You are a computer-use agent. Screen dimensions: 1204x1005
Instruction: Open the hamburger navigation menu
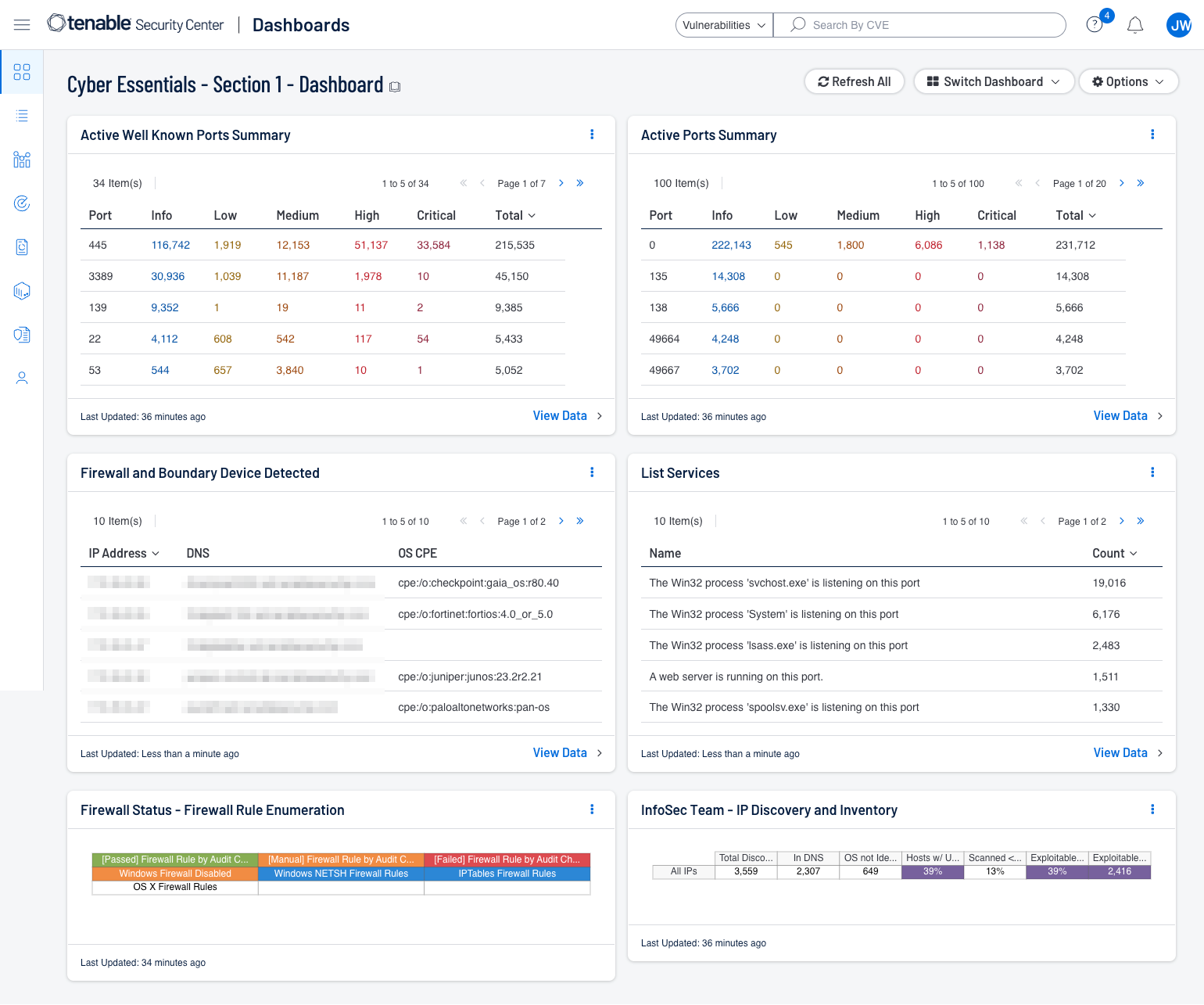click(22, 25)
